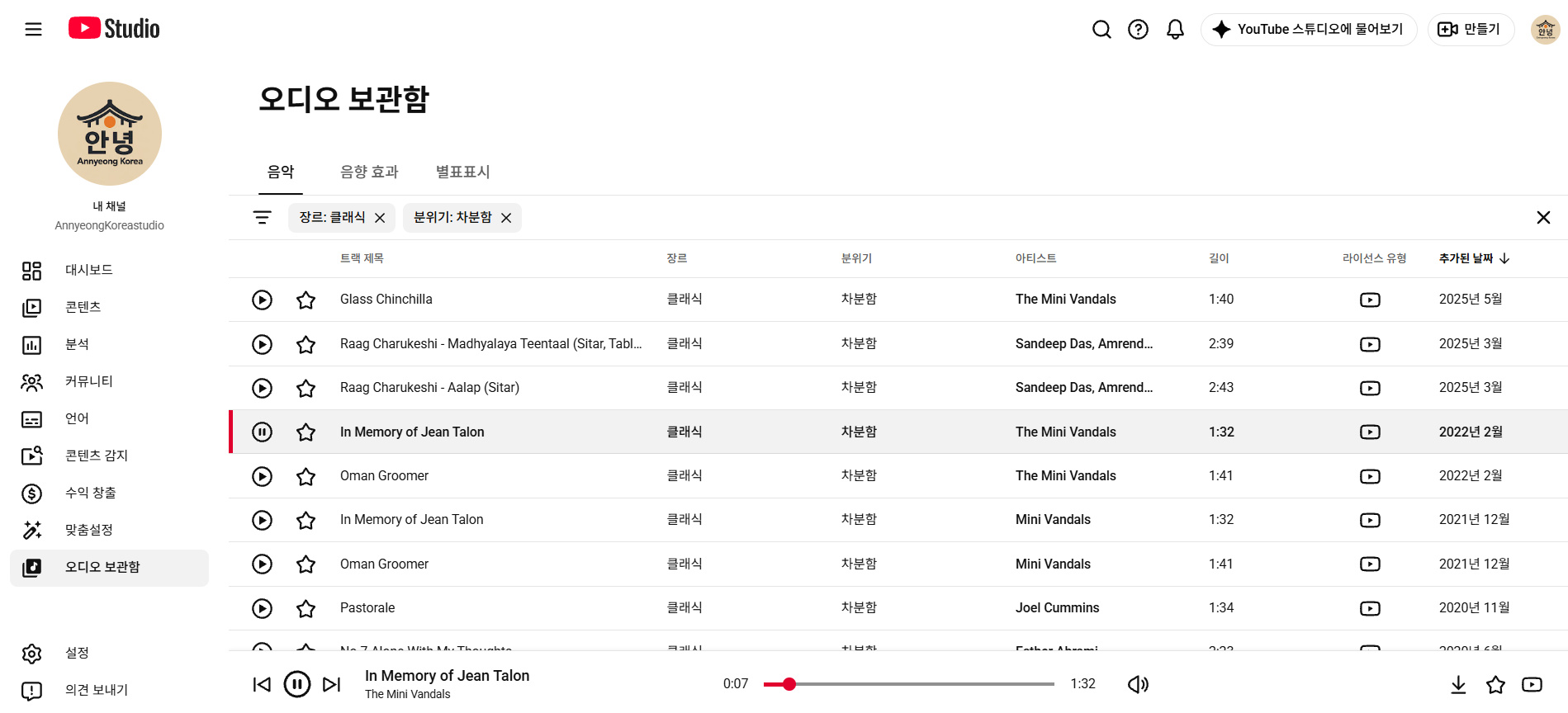Open the help question mark icon
The image size is (1568, 713).
[1138, 30]
